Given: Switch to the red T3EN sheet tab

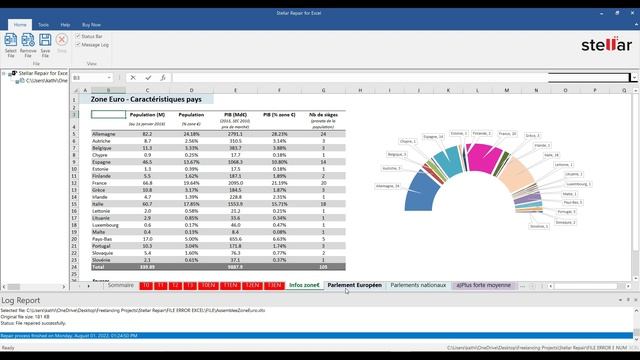Looking at the screenshot, I should pyautogui.click(x=275, y=285).
